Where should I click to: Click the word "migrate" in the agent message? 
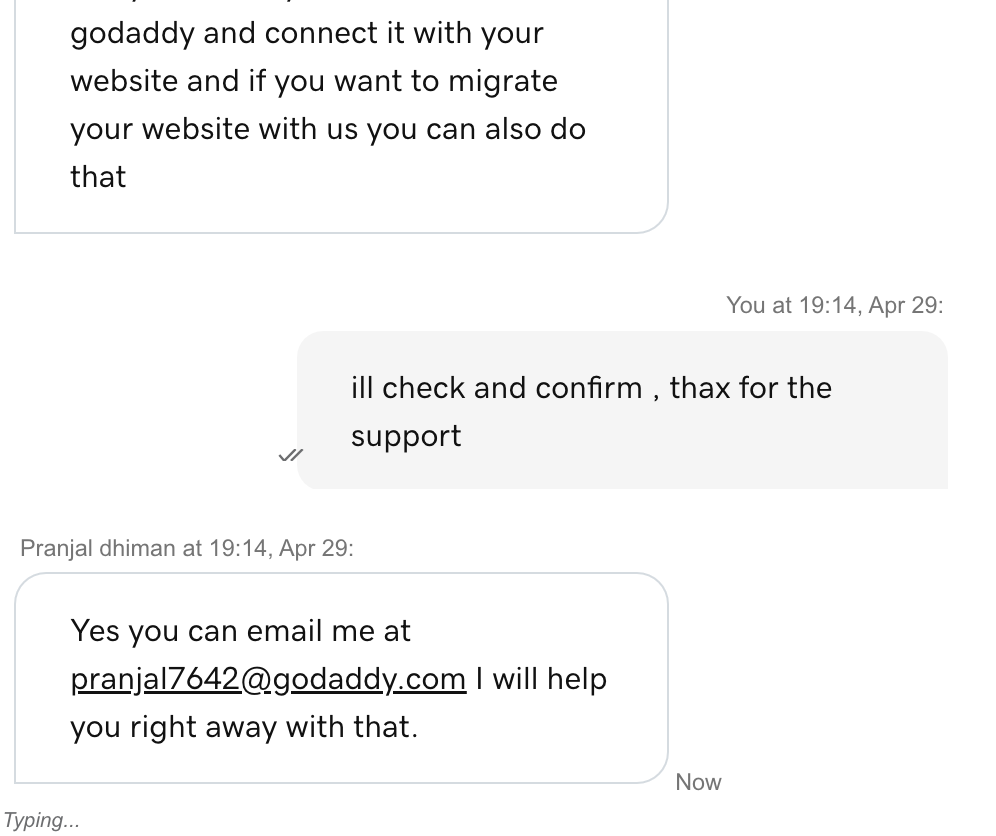[x=503, y=83]
